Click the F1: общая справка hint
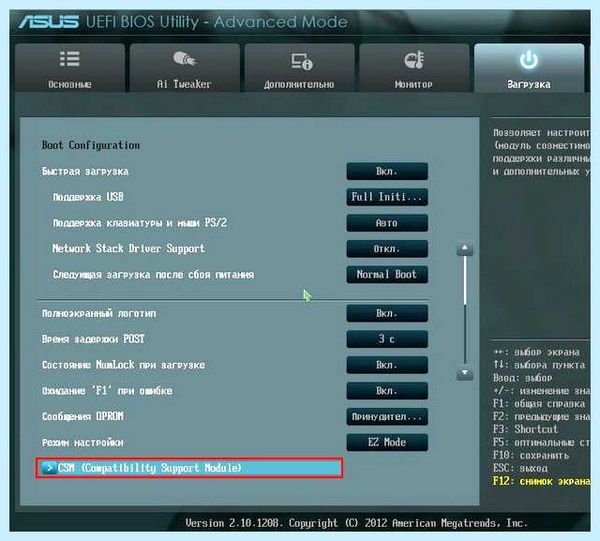This screenshot has height=541, width=600. coord(539,404)
